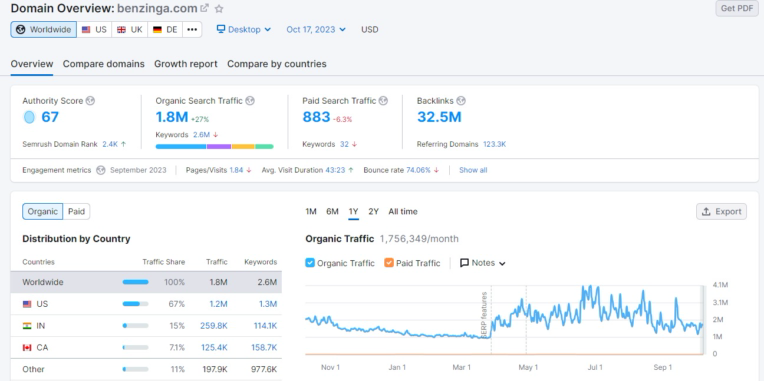This screenshot has width=764, height=381.
Task: Click the Export button
Action: point(722,211)
